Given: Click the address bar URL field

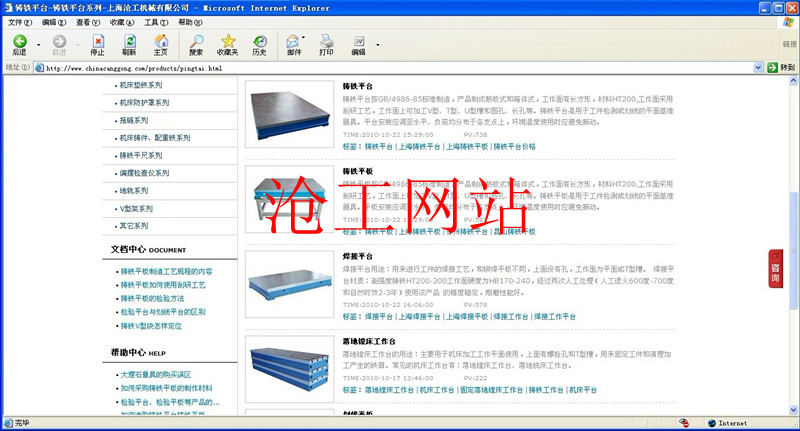Looking at the screenshot, I should (390, 68).
